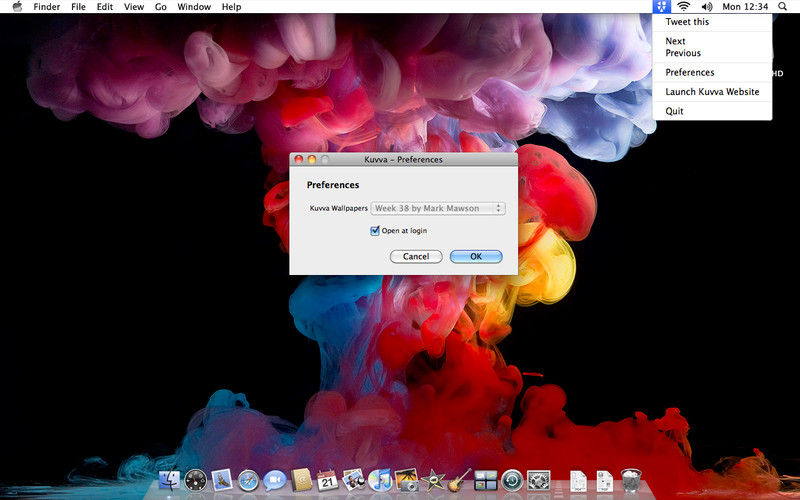Close the Kuvva Preferences window

299,159
